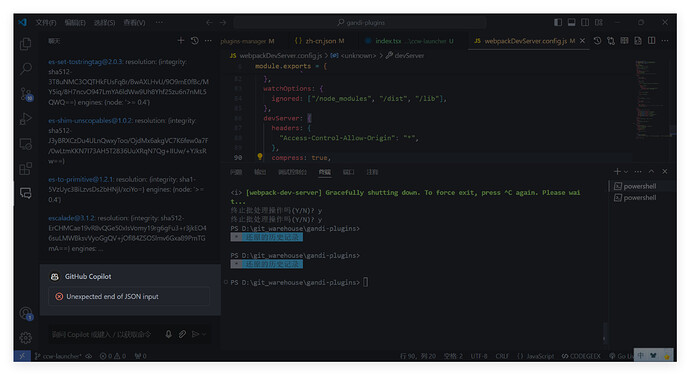Screen dimensions: 690x374
Task: Close the terminal panel
Action: (665, 172)
